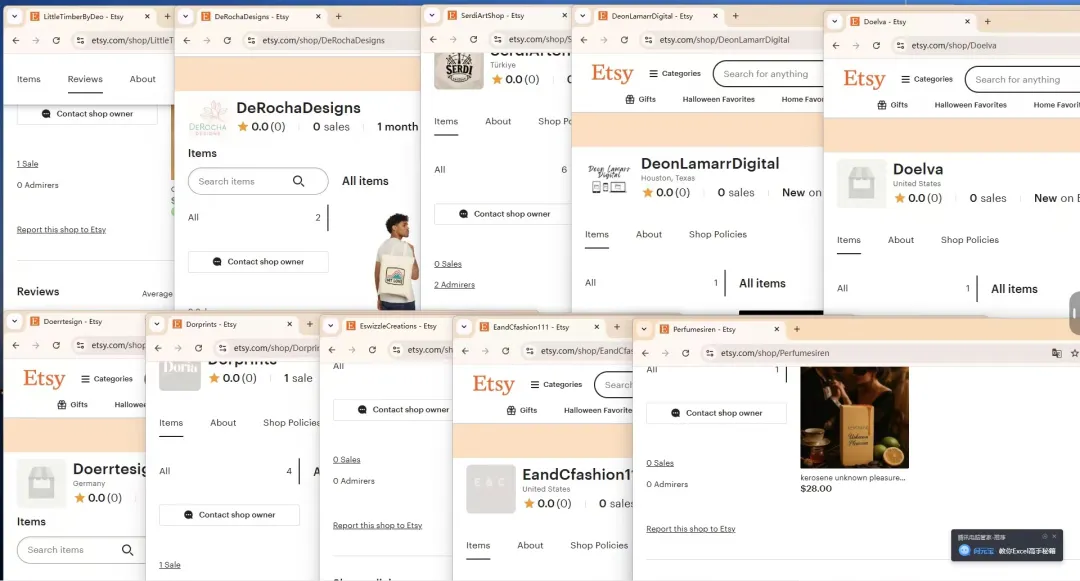
Task: Click translate icon in Perfumesiren address bar
Action: pos(1057,353)
